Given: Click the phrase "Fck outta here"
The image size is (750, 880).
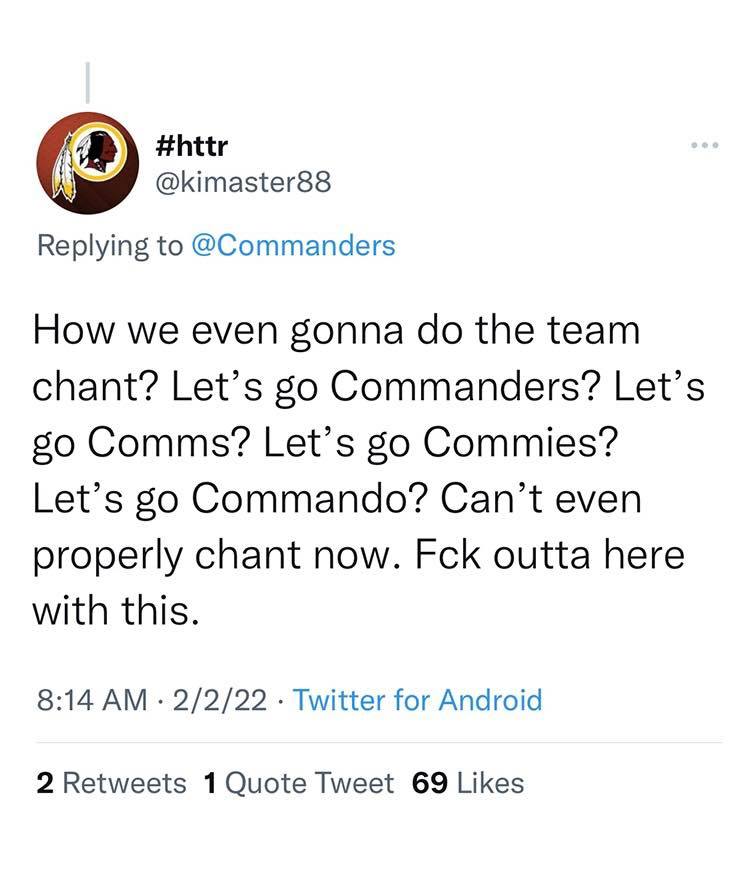Looking at the screenshot, I should (548, 555).
